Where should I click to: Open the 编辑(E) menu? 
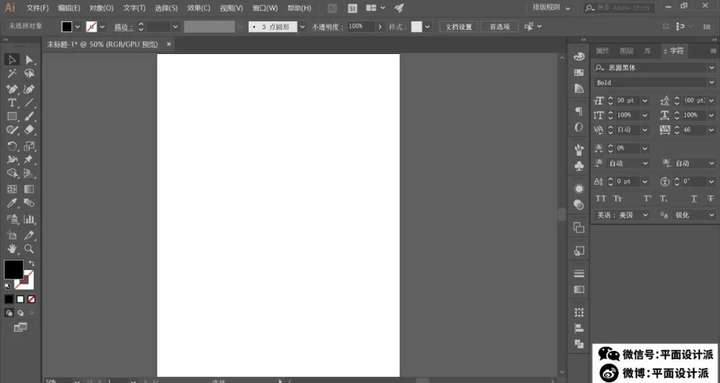[69, 8]
